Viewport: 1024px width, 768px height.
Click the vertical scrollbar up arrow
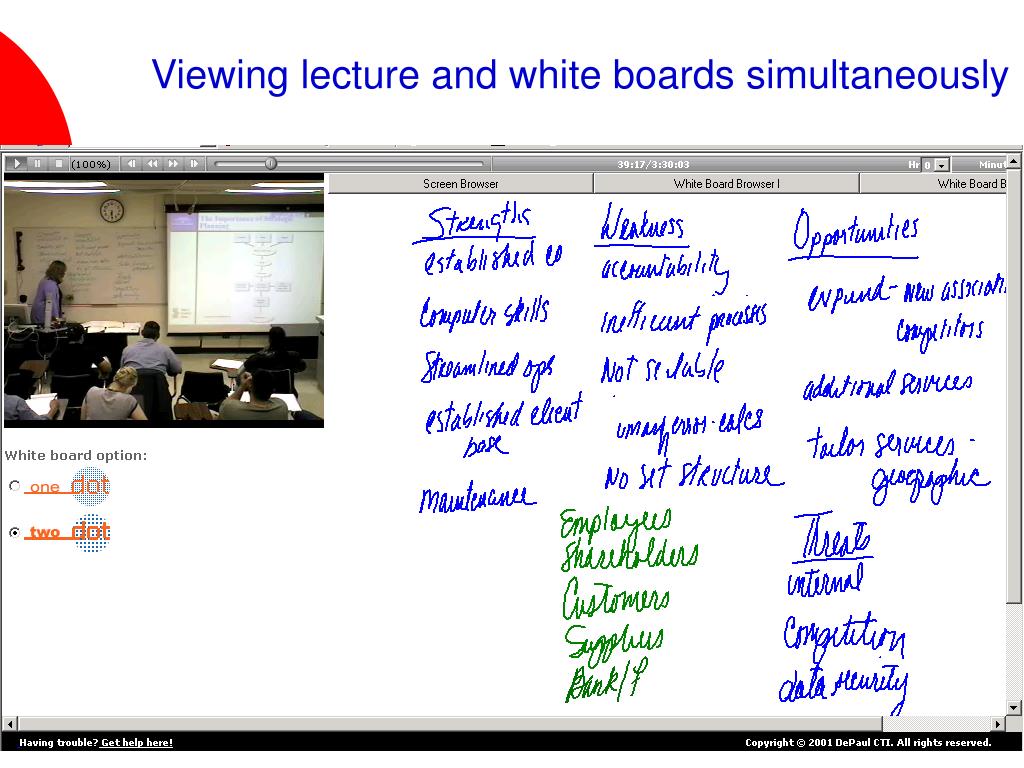pyautogui.click(x=1014, y=161)
